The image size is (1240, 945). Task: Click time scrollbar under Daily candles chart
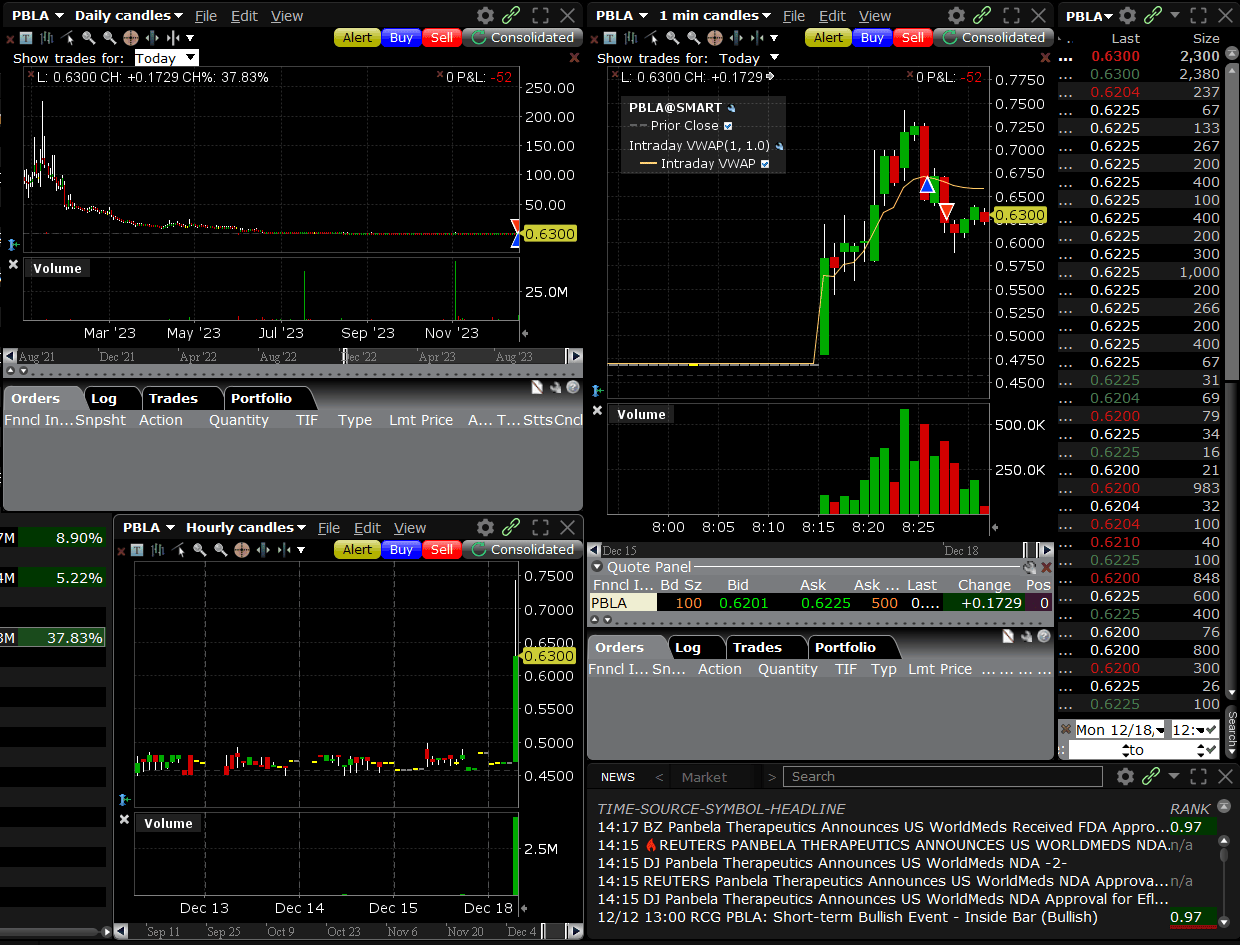[293, 356]
